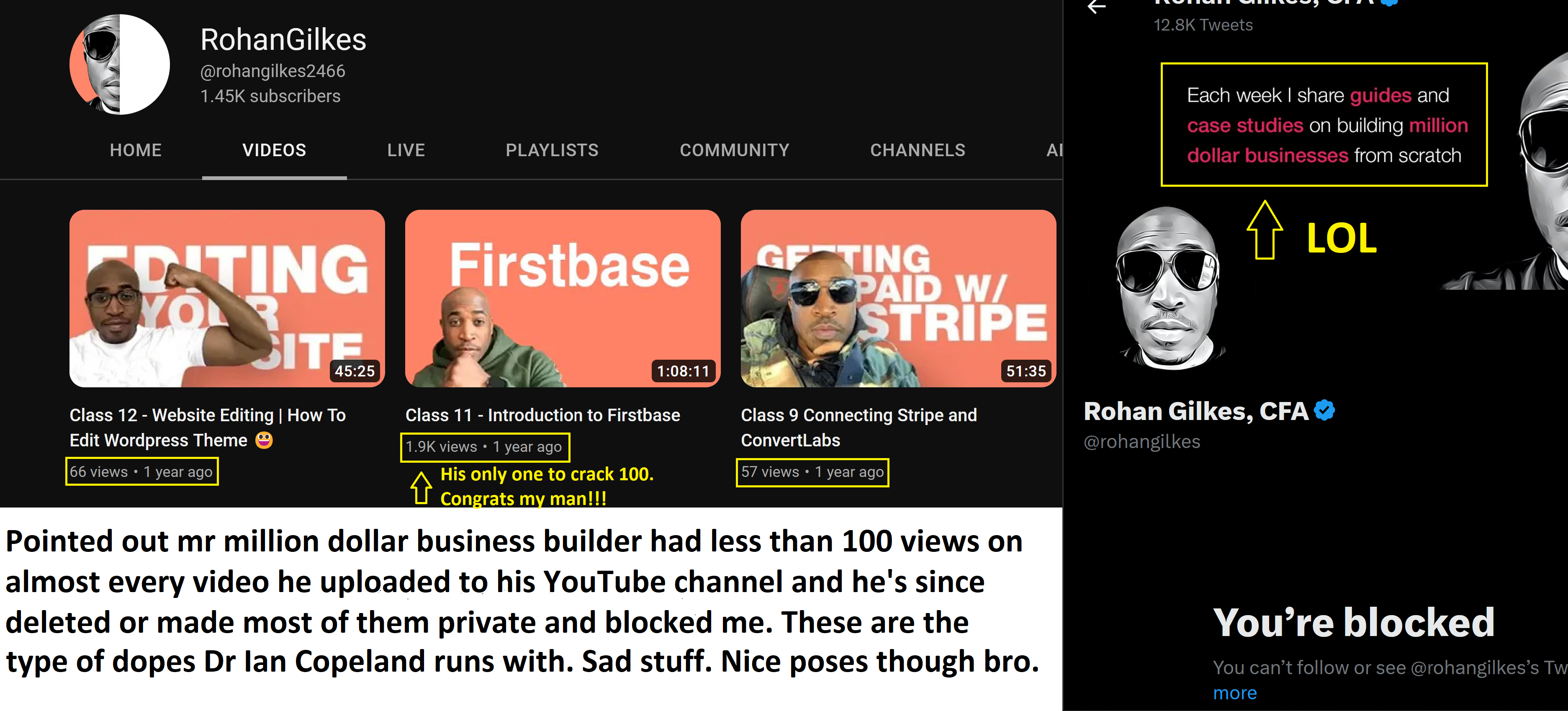
Task: Click the 51:35 duration badge
Action: [1026, 371]
